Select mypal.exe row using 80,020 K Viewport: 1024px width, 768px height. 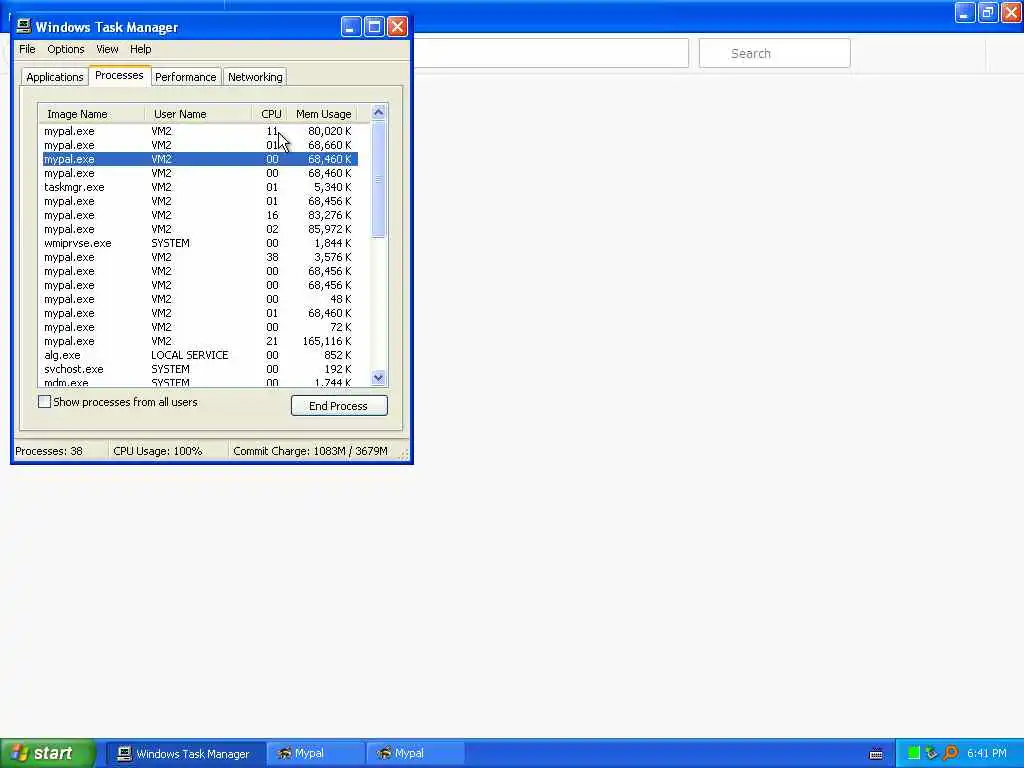(200, 131)
